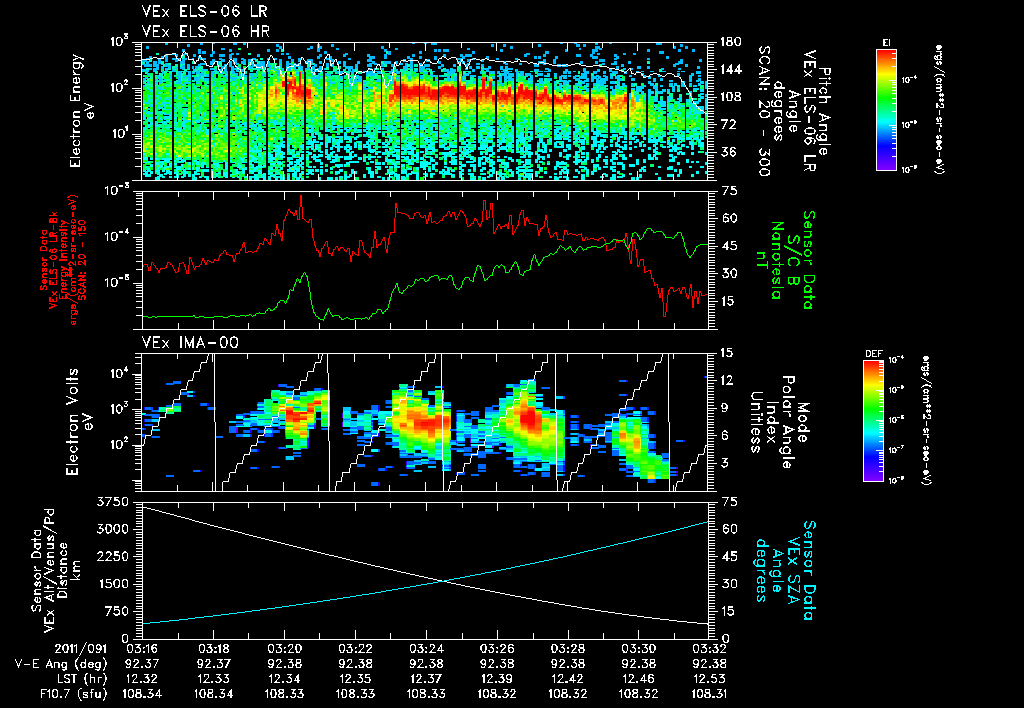Viewport: 1024px width, 708px height.
Task: Click the 03:26 time tick label
Action: [x=497, y=649]
